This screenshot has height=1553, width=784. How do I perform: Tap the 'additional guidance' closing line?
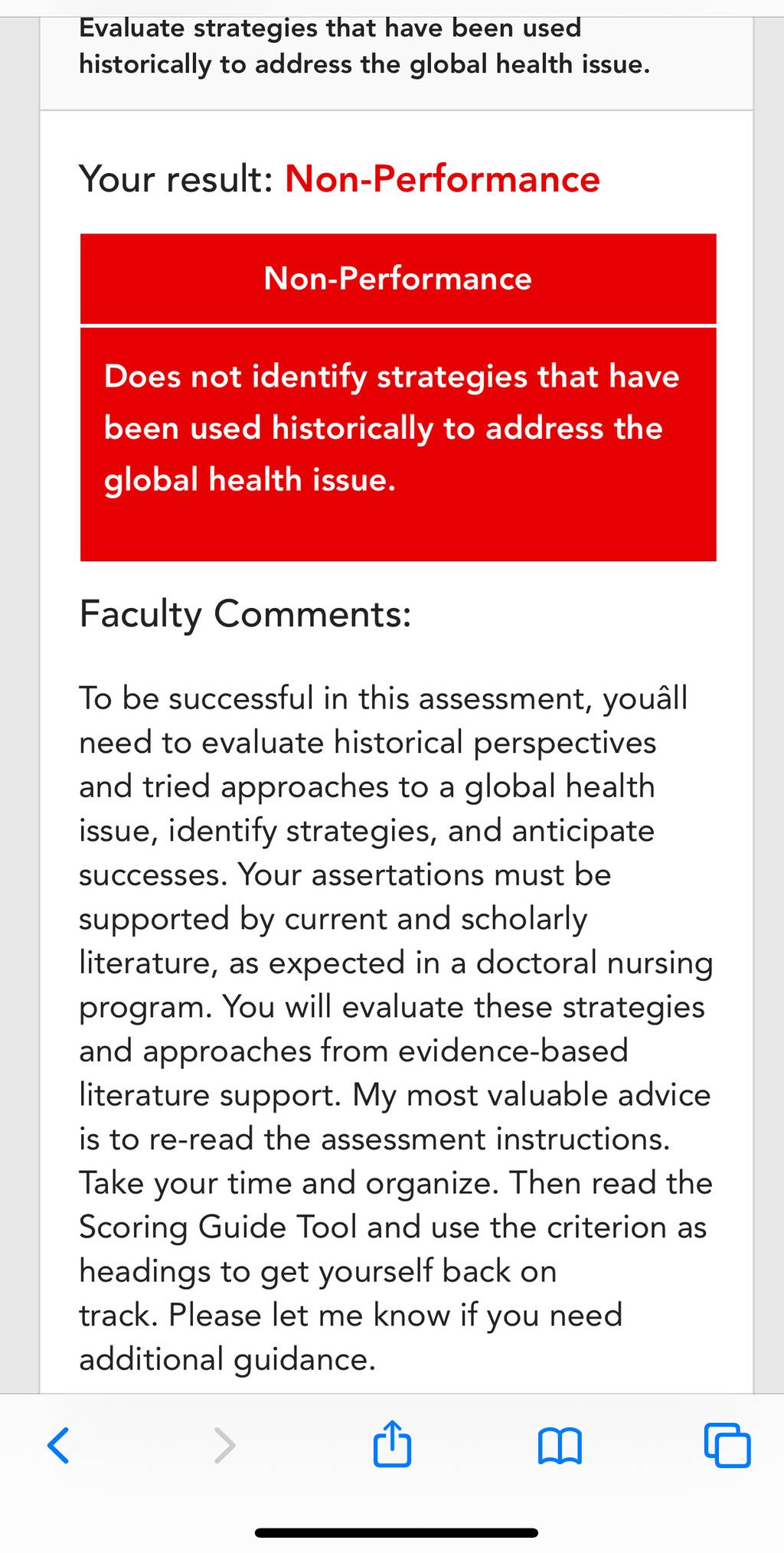tap(227, 1359)
